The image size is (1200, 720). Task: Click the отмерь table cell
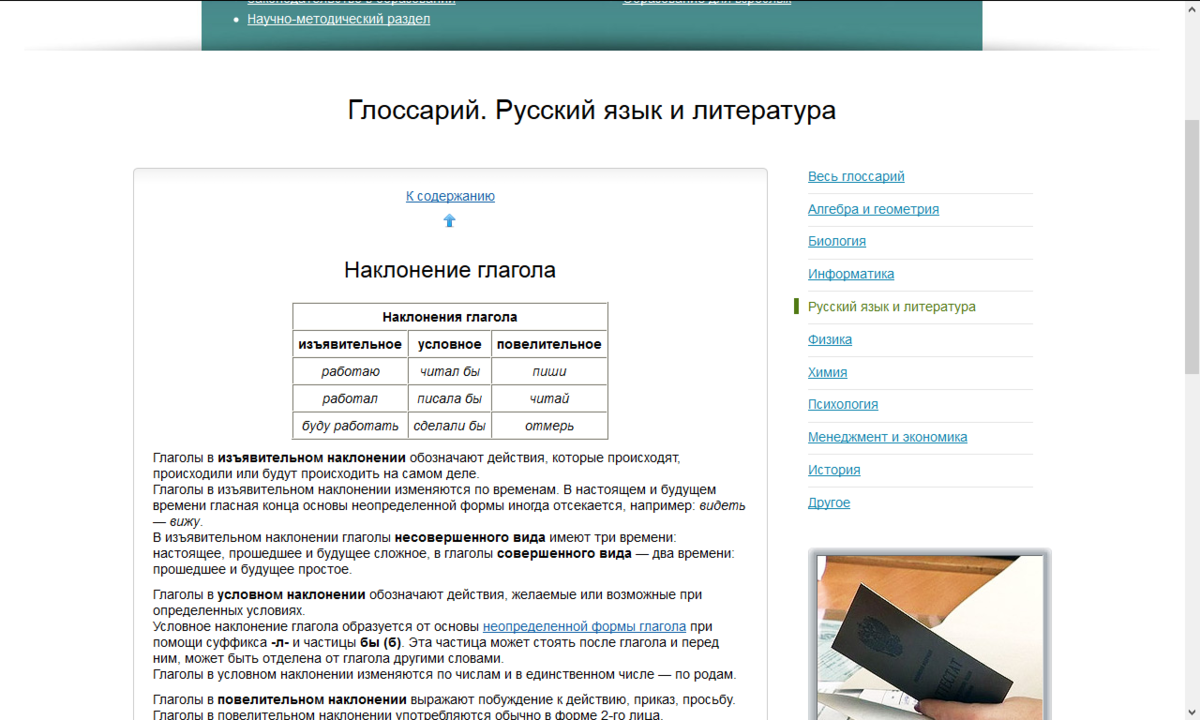pyautogui.click(x=549, y=425)
